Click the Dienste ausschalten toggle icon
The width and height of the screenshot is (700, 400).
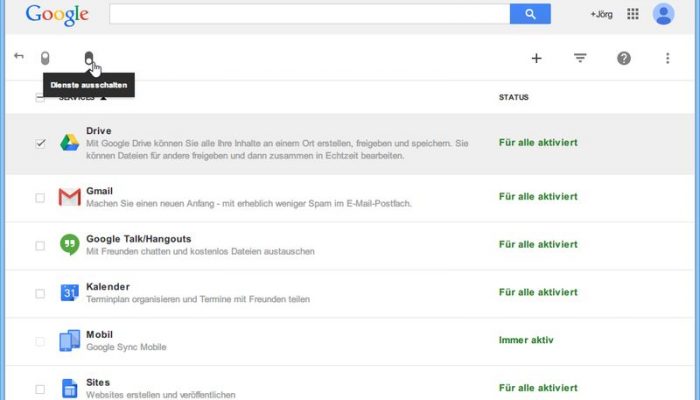point(89,58)
